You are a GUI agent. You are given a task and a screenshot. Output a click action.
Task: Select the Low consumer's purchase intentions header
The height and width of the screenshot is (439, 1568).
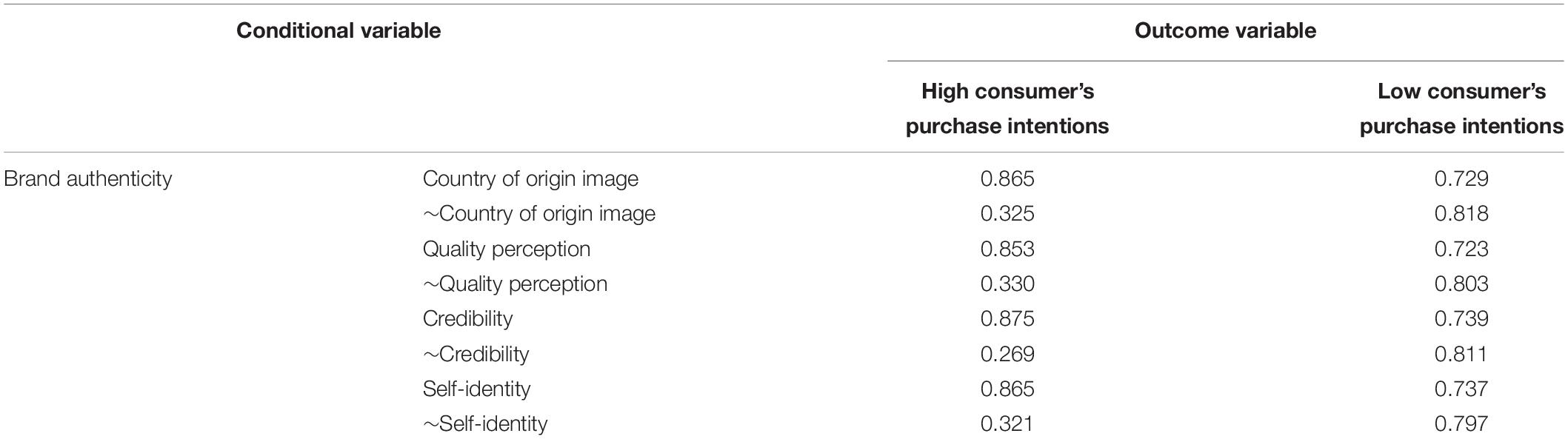click(x=1461, y=109)
